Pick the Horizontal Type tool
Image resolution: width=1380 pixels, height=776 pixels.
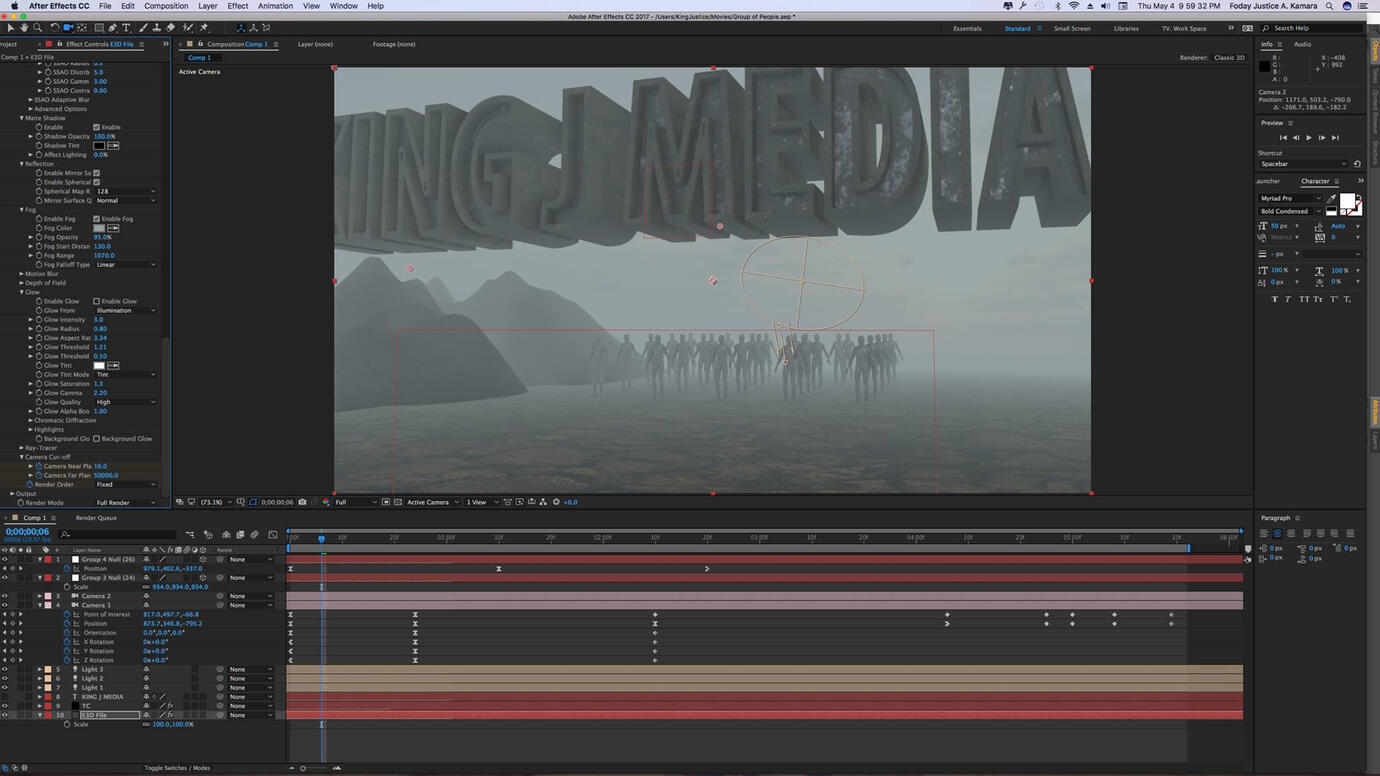pos(126,28)
